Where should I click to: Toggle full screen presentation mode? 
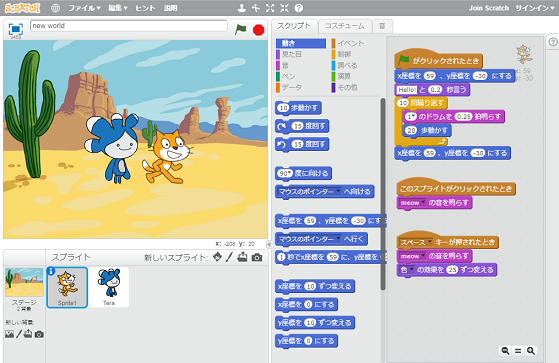(x=16, y=29)
